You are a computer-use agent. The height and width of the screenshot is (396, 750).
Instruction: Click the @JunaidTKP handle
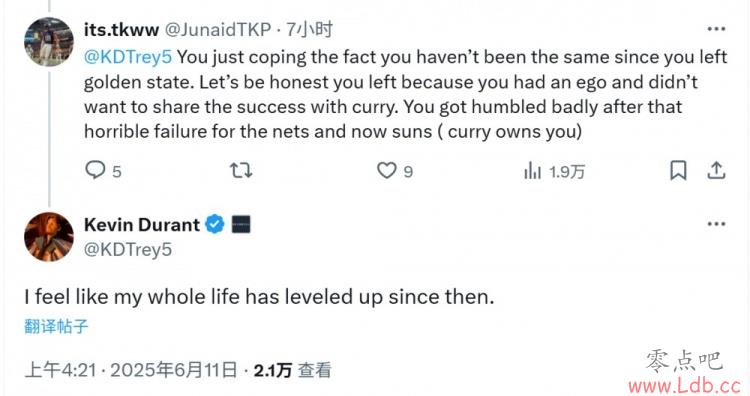click(x=218, y=30)
